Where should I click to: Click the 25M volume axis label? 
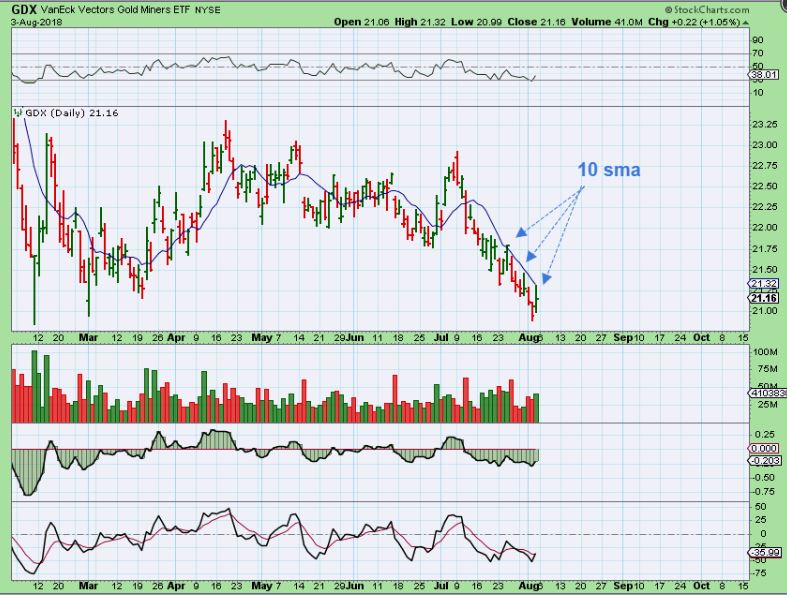[767, 405]
